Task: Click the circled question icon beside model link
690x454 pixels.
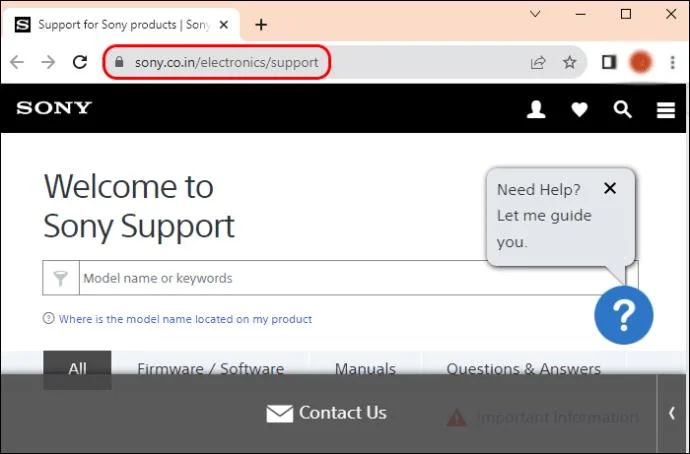Action: click(x=48, y=318)
